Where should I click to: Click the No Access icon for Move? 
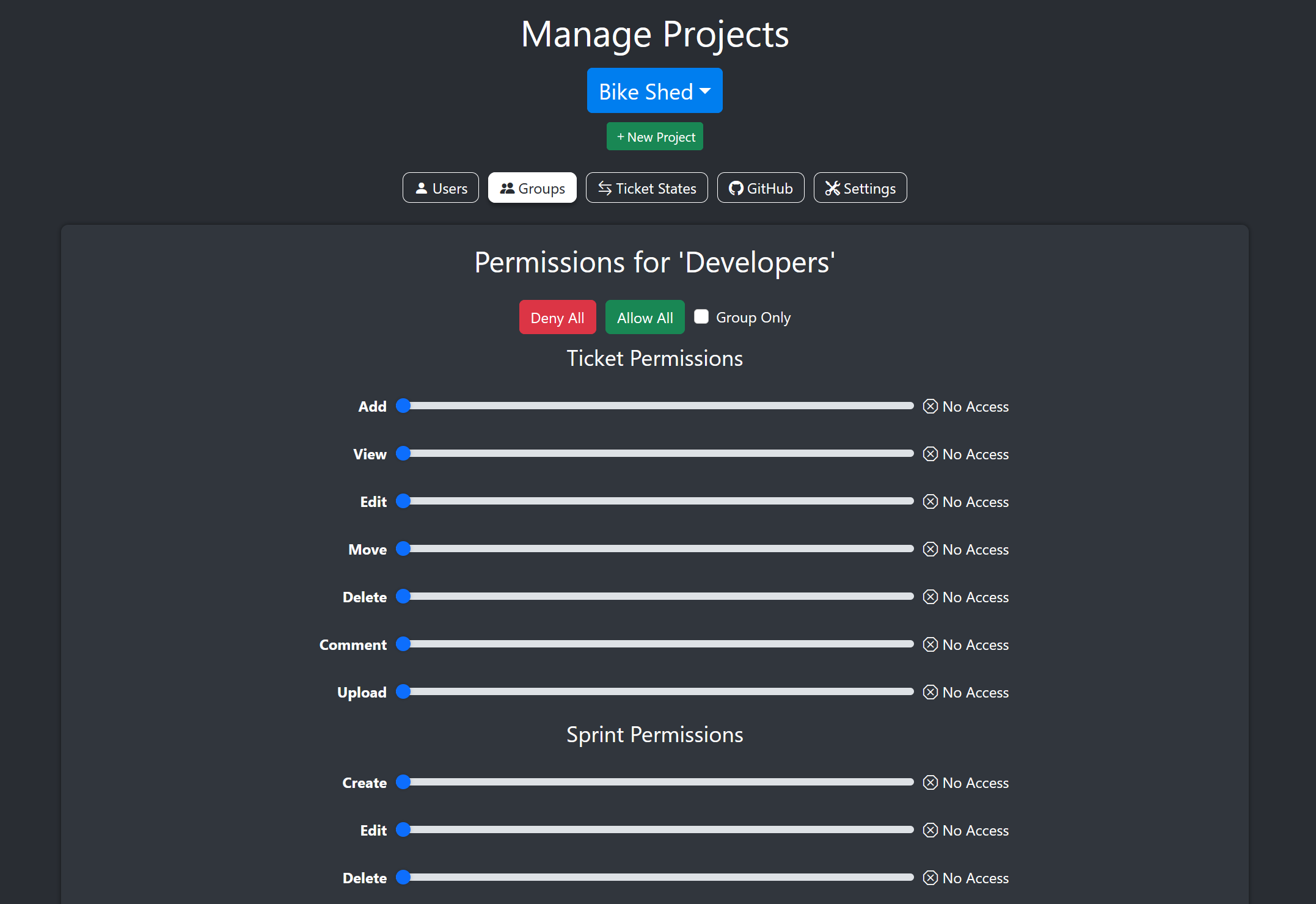[930, 549]
